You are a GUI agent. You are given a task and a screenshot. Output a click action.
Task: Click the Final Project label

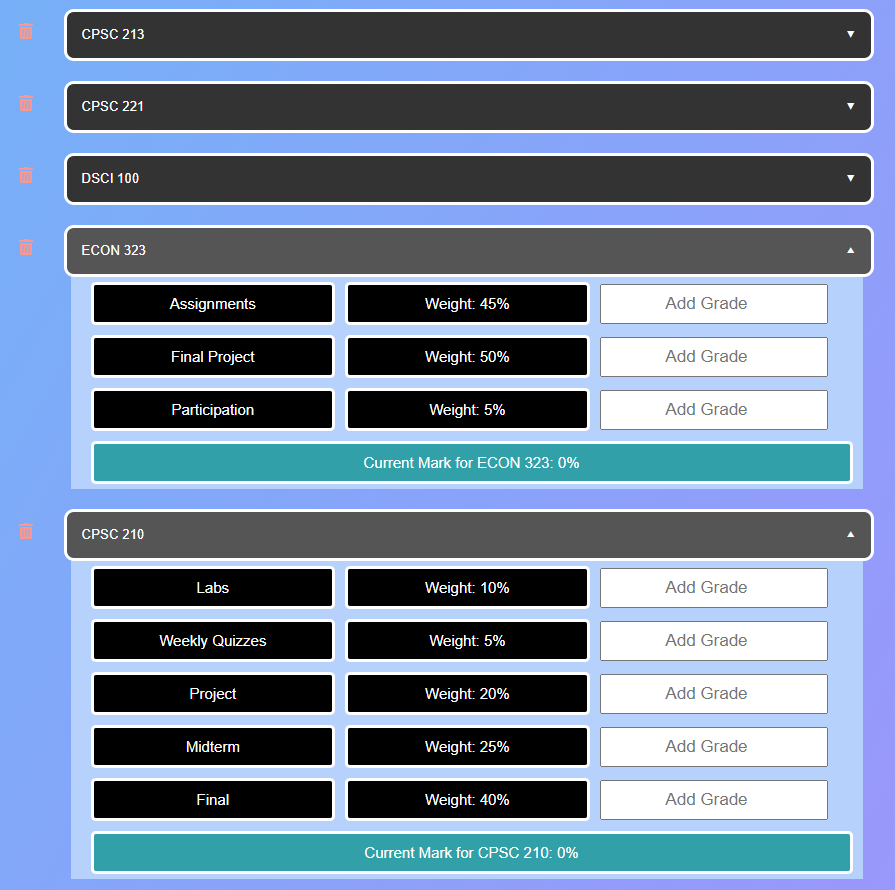click(x=212, y=356)
